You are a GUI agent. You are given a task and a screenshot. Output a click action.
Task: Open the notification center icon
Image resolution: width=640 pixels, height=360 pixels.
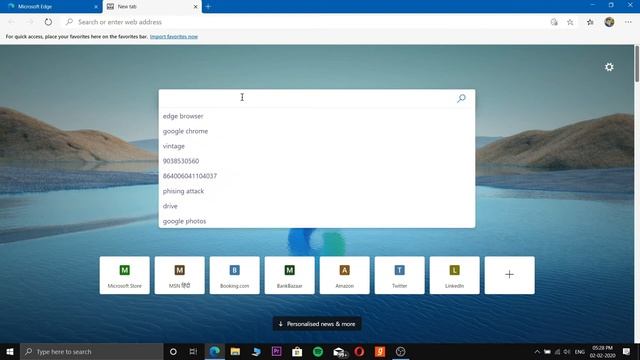tap(627, 351)
